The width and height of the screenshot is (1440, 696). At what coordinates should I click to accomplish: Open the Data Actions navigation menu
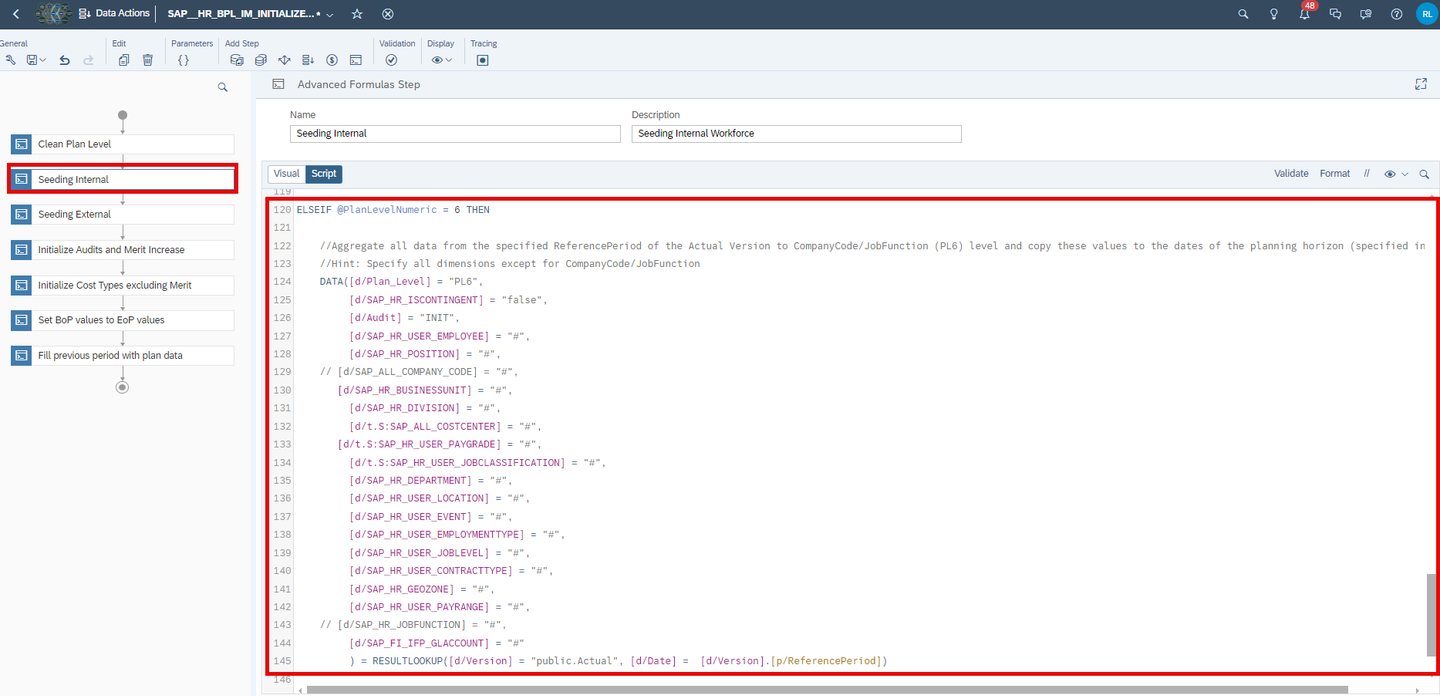[114, 14]
